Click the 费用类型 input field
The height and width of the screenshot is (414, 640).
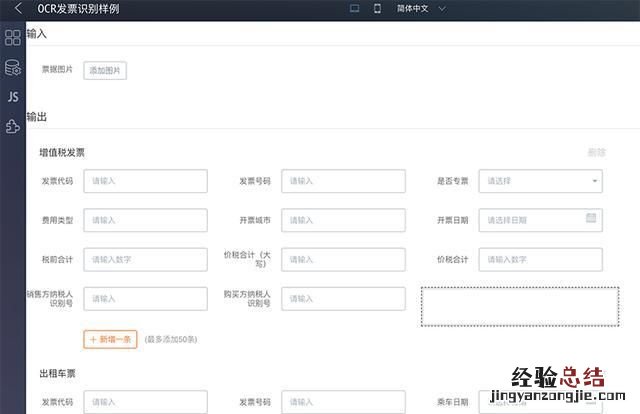pos(145,220)
